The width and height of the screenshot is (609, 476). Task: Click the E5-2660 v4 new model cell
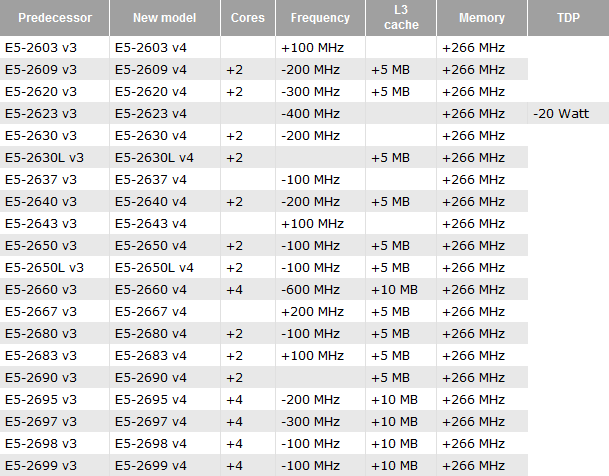click(150, 289)
